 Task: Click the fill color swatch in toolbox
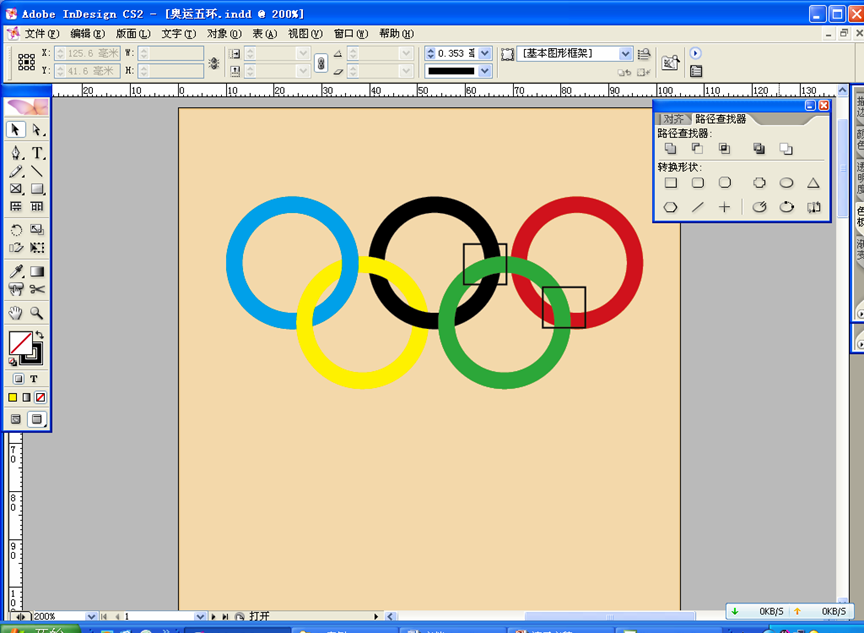(18, 343)
